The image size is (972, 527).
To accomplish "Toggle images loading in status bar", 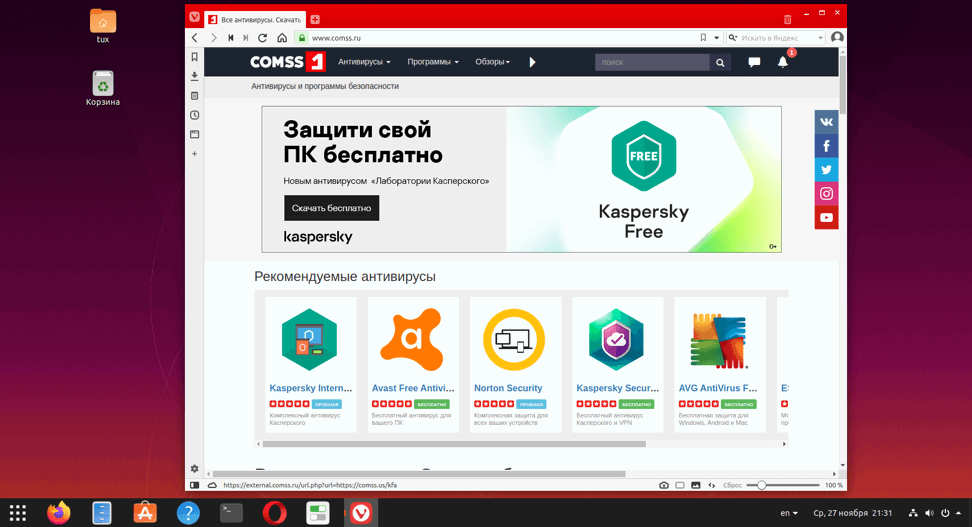I will click(x=696, y=485).
